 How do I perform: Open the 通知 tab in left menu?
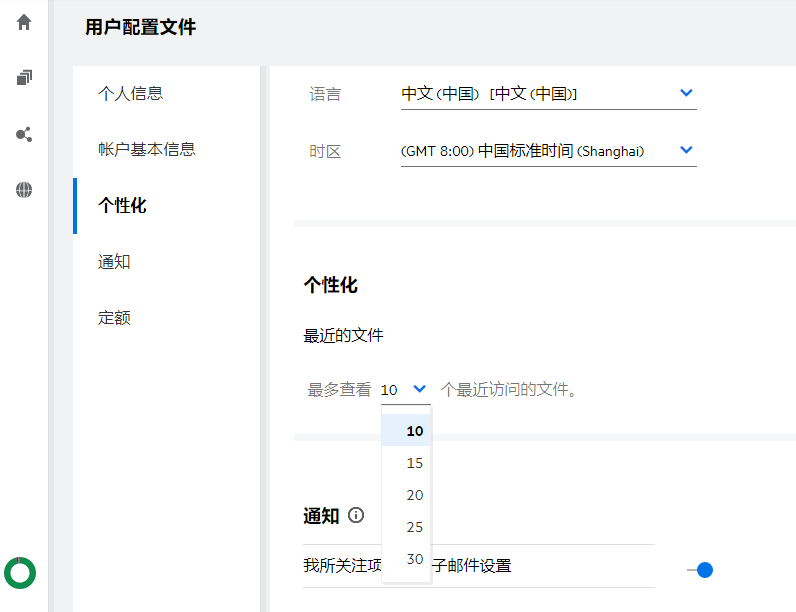[x=114, y=262]
